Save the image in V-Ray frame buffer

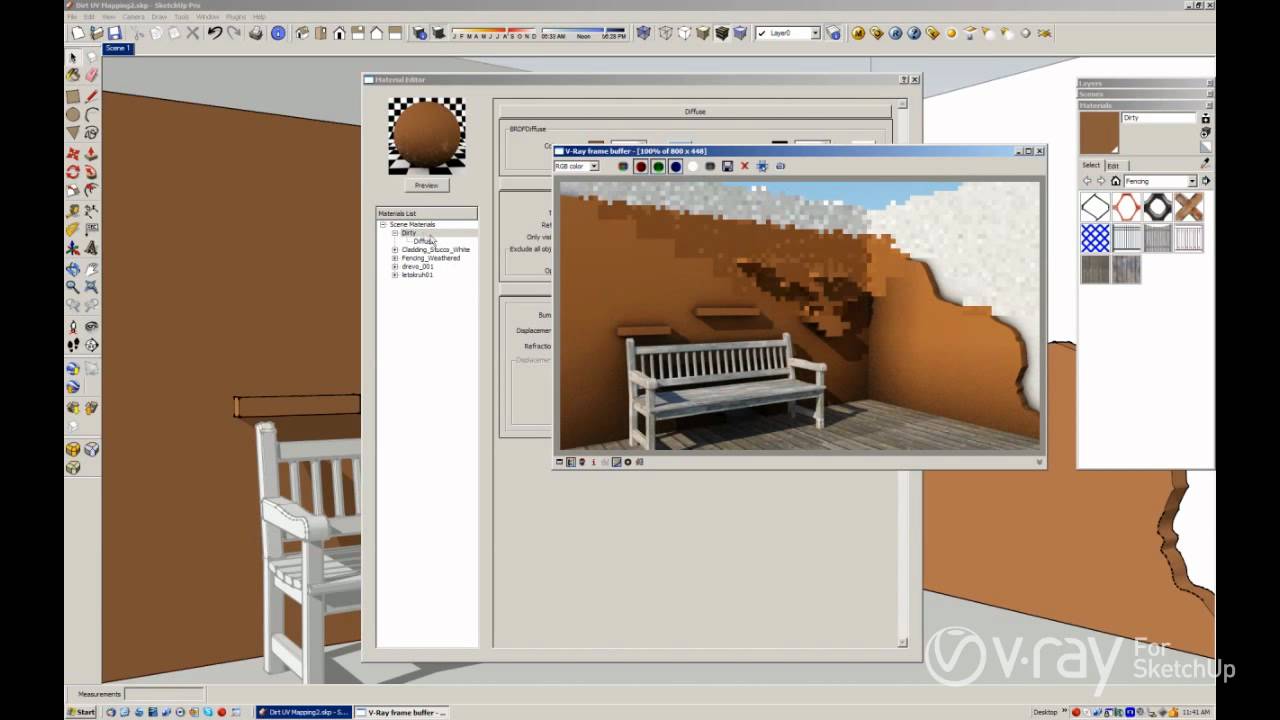727,166
